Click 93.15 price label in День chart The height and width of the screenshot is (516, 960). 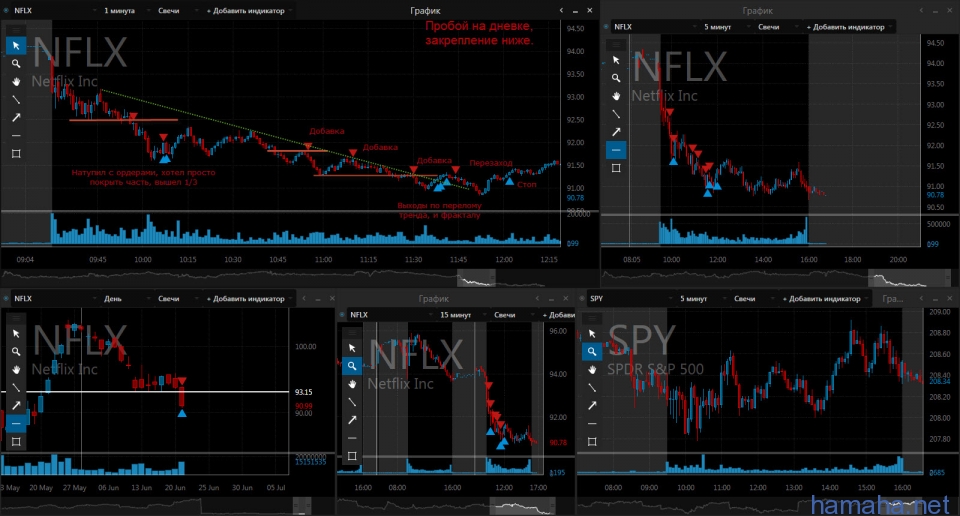click(x=304, y=392)
